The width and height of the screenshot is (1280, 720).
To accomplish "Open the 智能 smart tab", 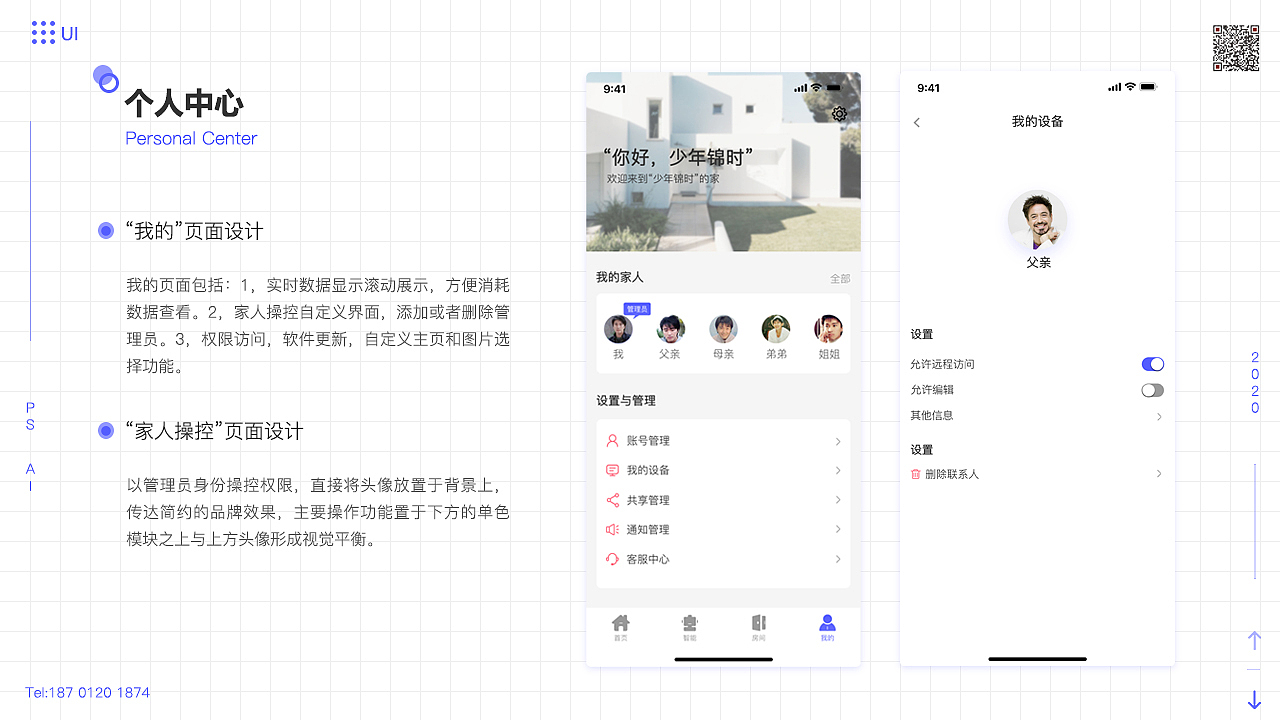I will click(689, 628).
